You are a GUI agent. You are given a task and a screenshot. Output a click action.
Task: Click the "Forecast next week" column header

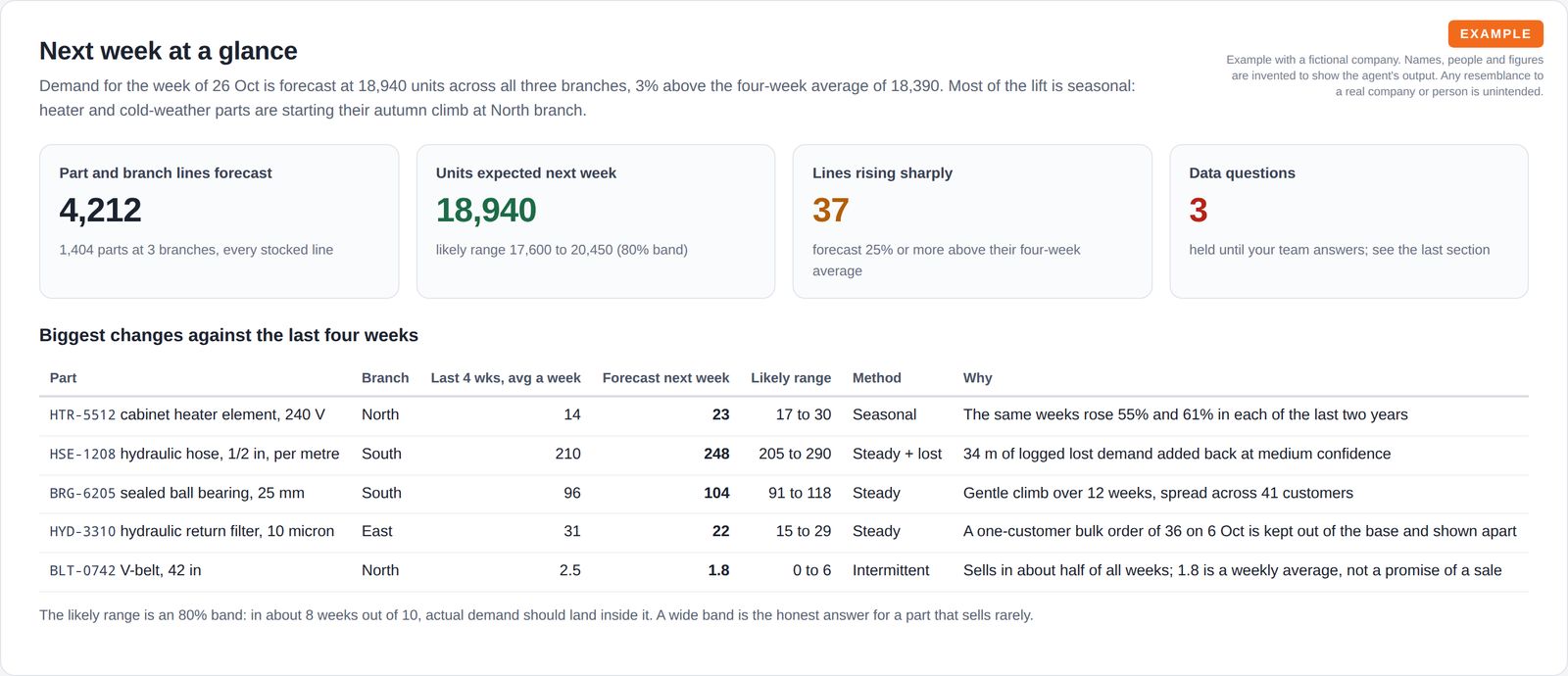point(665,378)
